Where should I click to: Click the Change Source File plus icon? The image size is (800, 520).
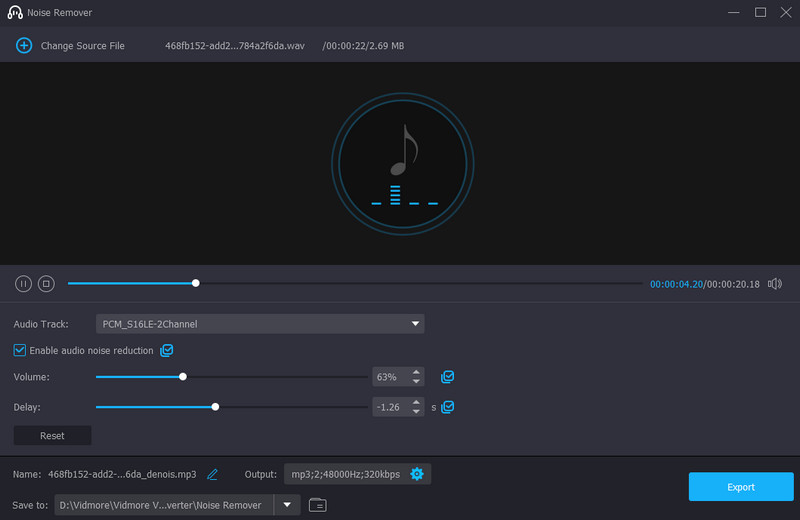point(23,46)
